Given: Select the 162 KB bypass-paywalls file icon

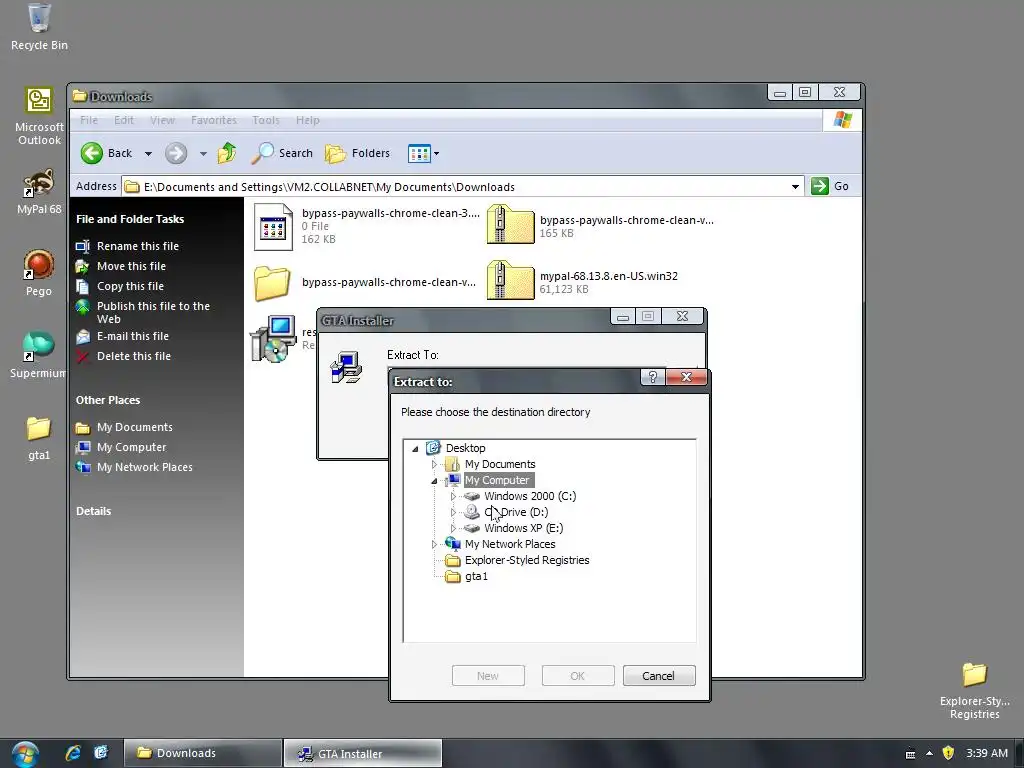Looking at the screenshot, I should pyautogui.click(x=273, y=227).
